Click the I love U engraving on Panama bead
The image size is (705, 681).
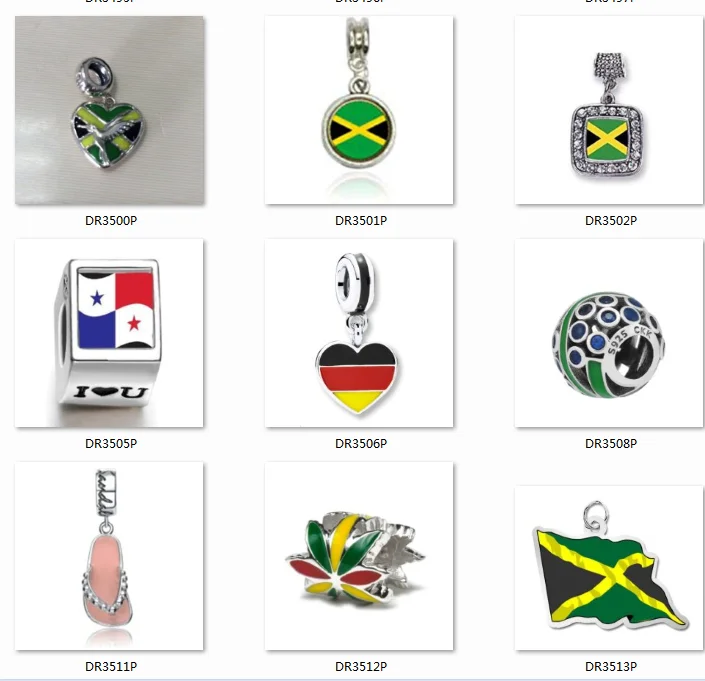coord(111,392)
